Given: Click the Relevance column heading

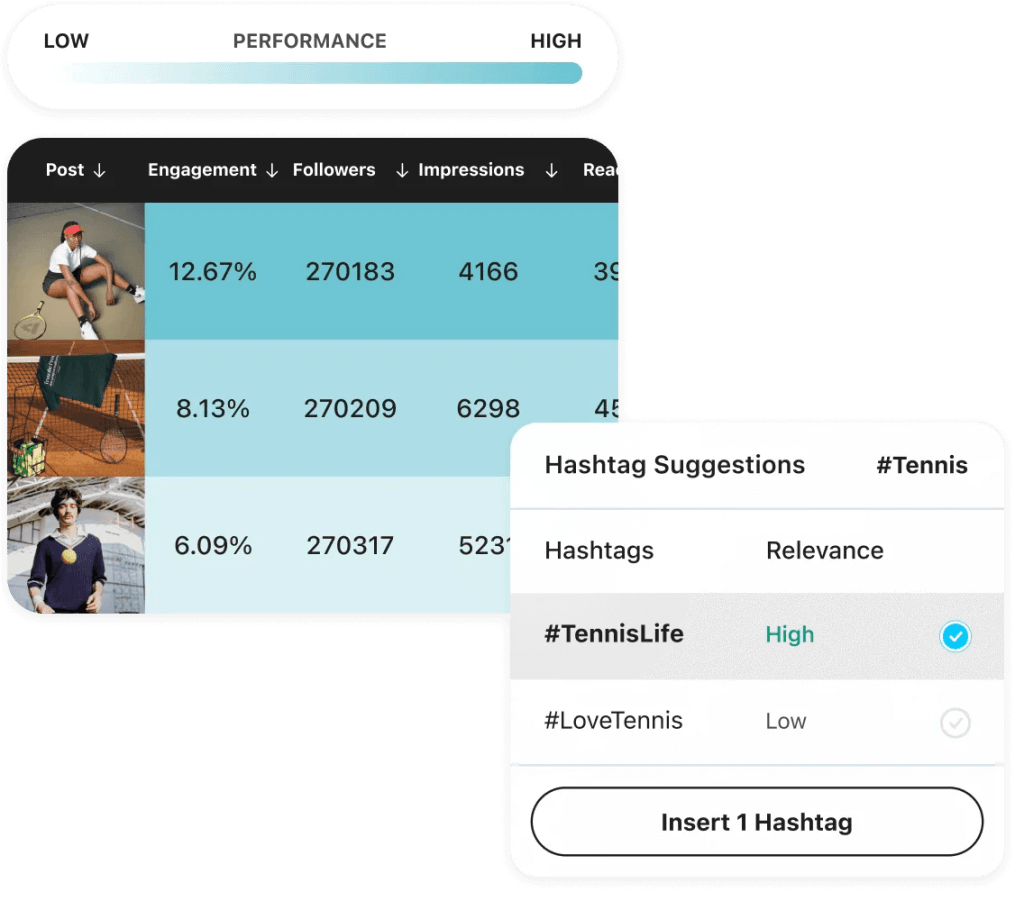Looking at the screenshot, I should tap(824, 550).
